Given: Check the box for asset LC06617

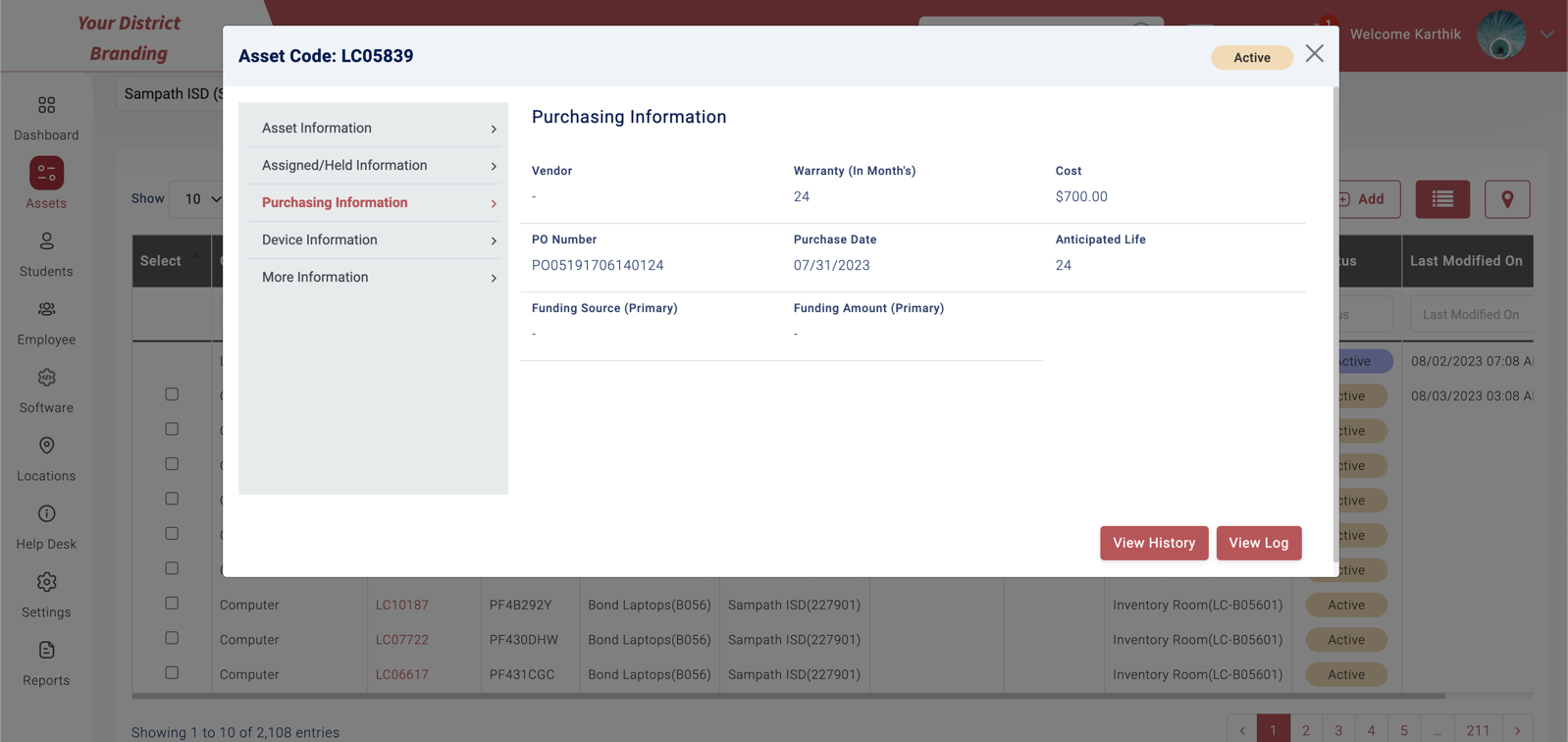Looking at the screenshot, I should click(x=172, y=673).
